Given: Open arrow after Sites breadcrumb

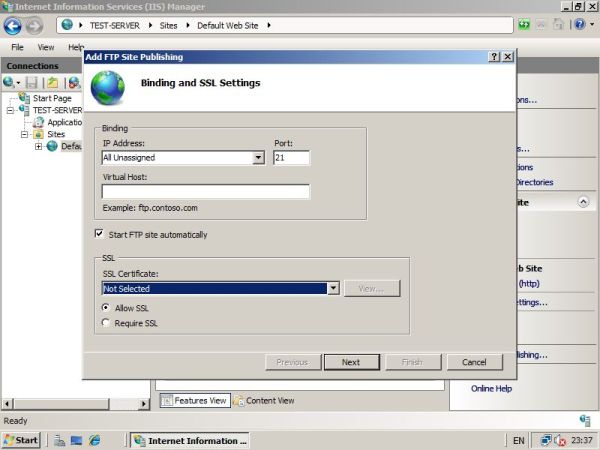Looking at the screenshot, I should pyautogui.click(x=188, y=25).
